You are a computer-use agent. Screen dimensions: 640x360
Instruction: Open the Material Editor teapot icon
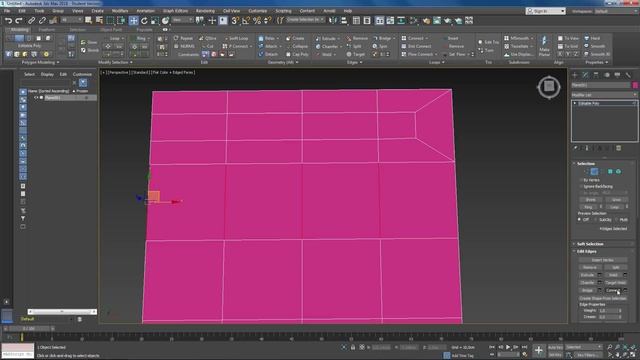(x=426, y=20)
